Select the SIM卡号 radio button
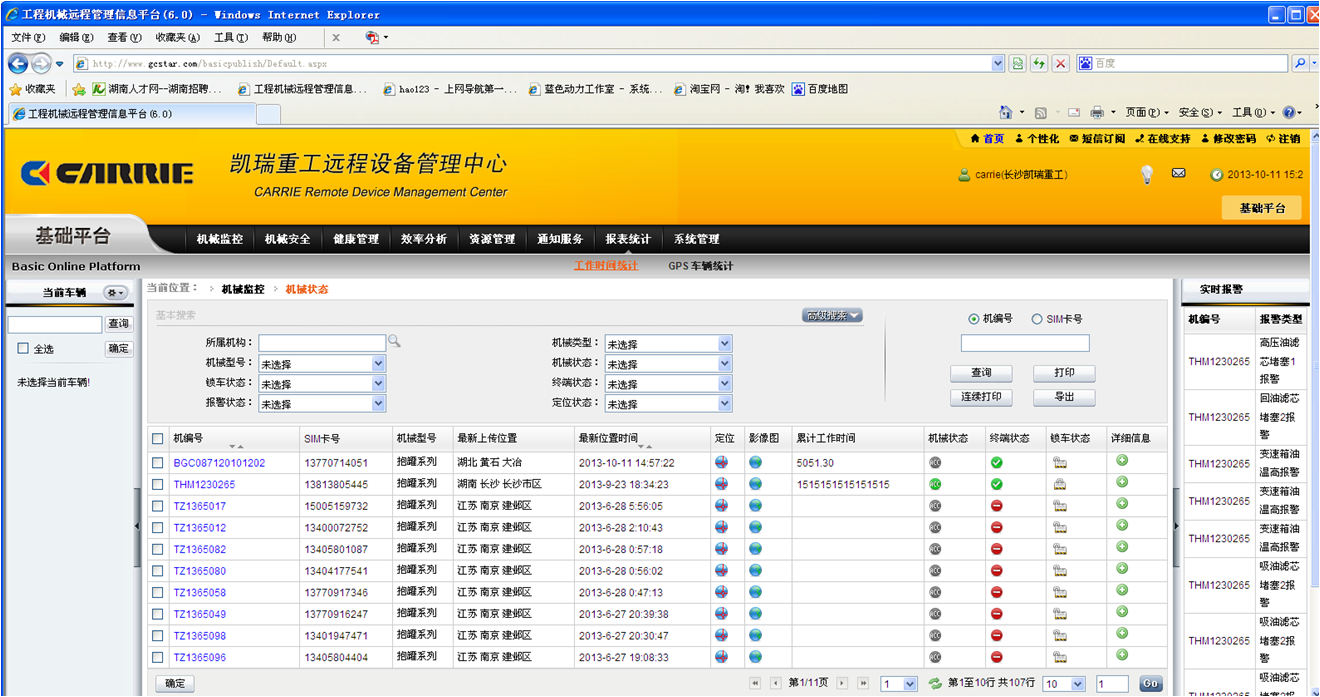1320x697 pixels. click(1037, 319)
